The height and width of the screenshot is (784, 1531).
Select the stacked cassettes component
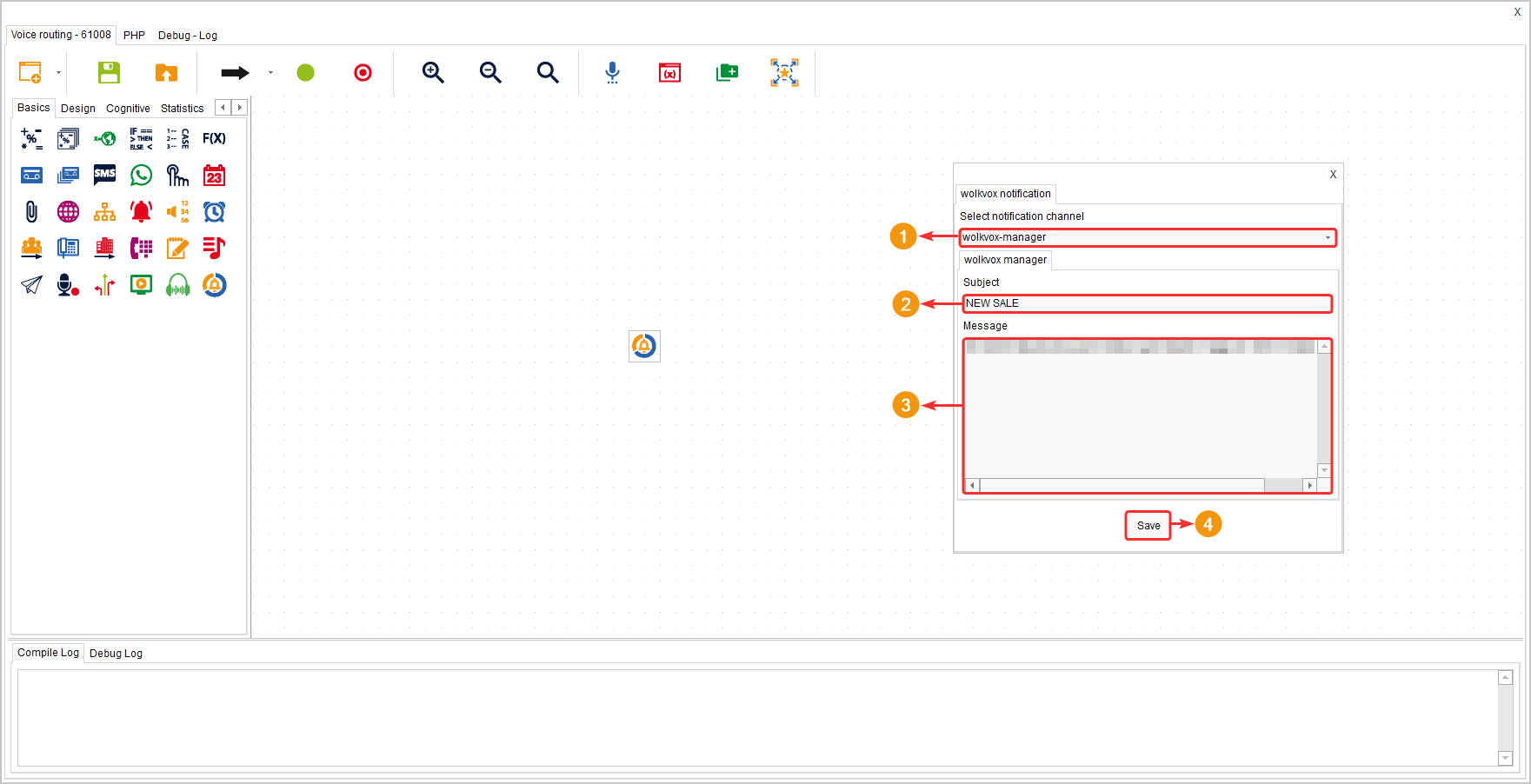point(68,176)
